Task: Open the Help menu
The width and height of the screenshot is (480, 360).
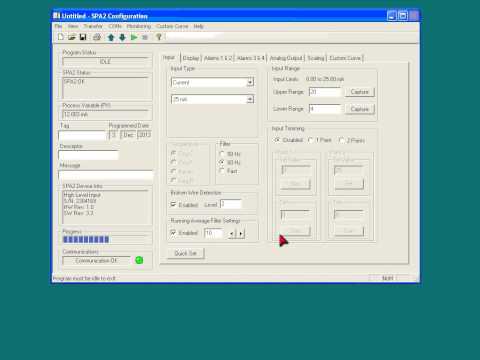Action: click(198, 26)
